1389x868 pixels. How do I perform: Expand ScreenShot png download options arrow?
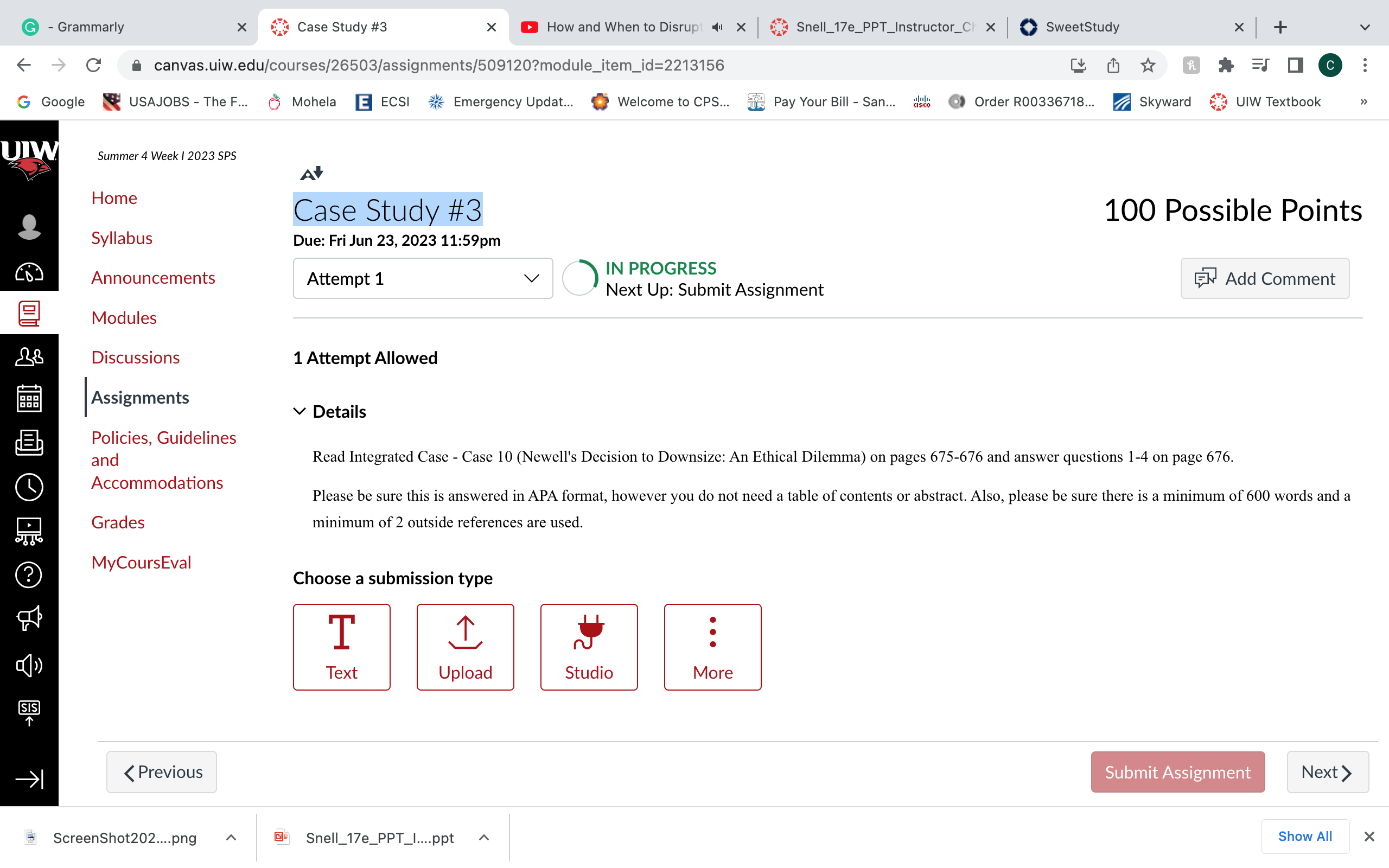[231, 838]
